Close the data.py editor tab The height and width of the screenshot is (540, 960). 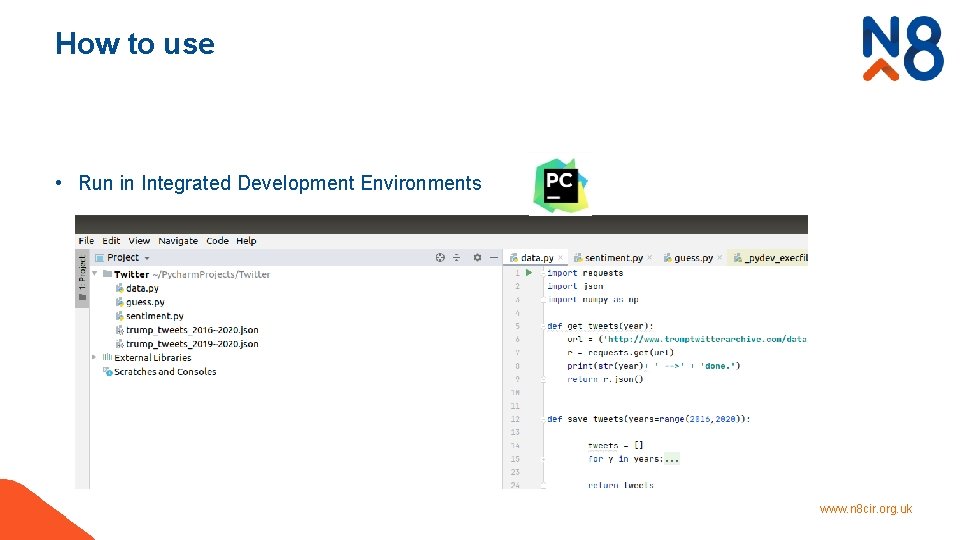[560, 258]
